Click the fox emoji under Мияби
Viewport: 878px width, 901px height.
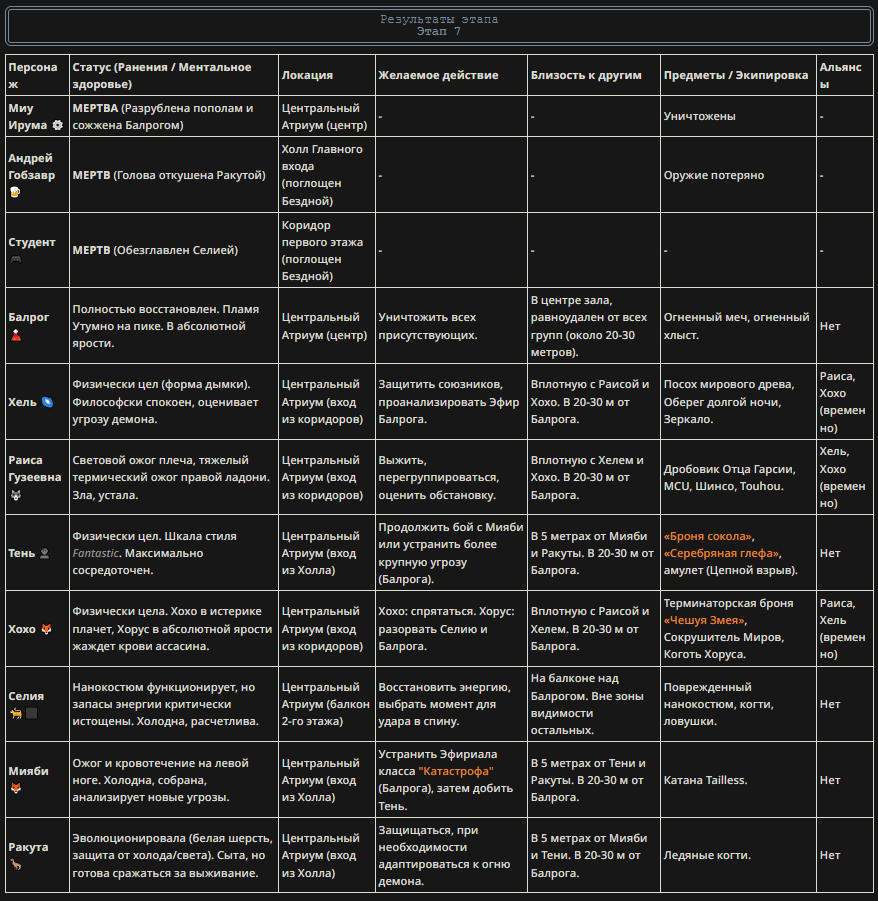[16, 788]
